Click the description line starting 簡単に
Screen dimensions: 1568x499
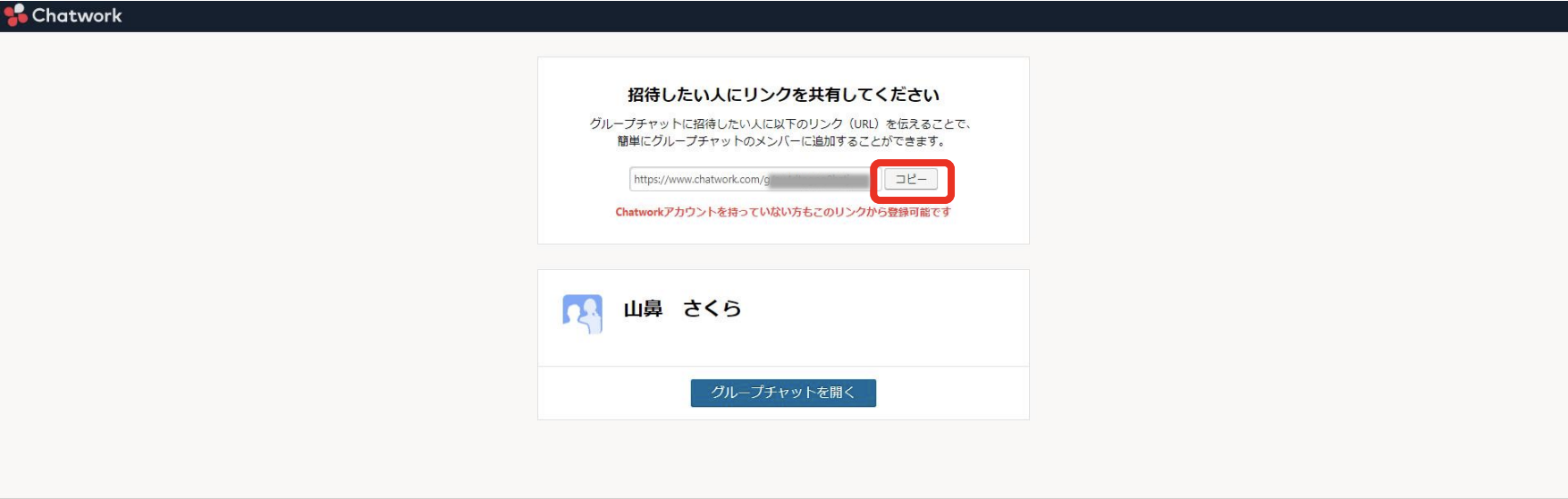click(780, 141)
